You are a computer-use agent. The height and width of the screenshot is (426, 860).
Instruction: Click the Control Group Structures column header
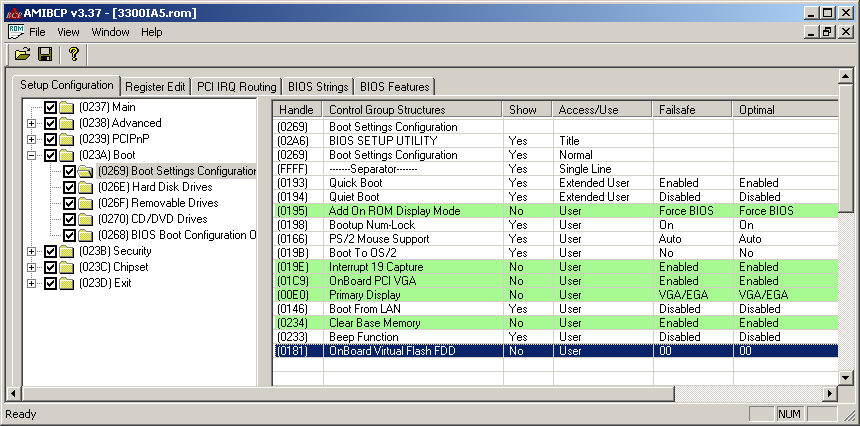pyautogui.click(x=387, y=109)
